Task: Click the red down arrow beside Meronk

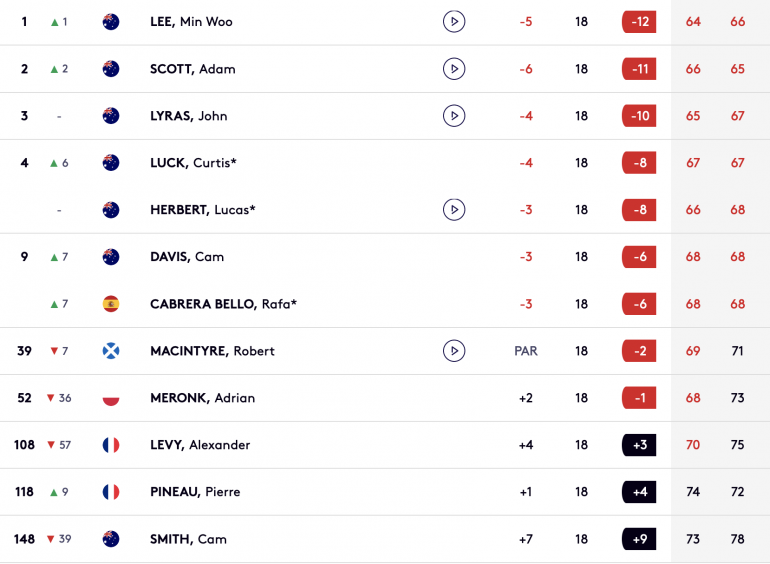Action: point(51,398)
